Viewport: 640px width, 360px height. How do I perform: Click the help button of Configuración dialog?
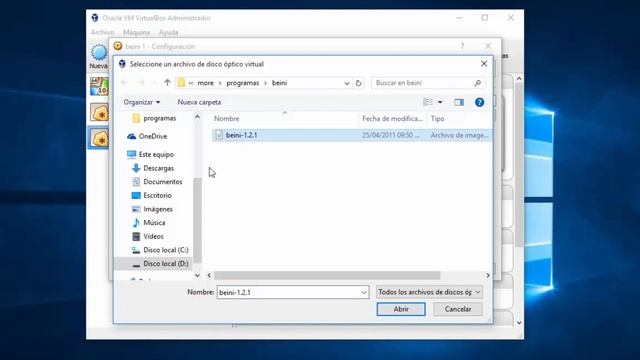(462, 46)
